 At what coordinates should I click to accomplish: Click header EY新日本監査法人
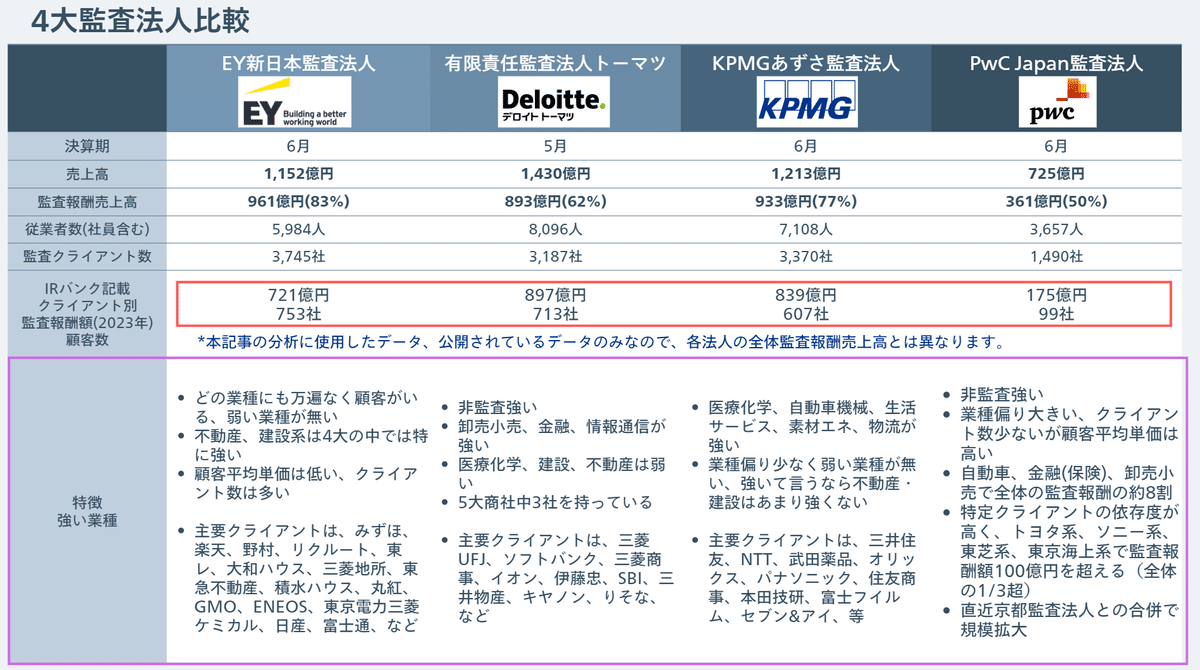point(298,63)
